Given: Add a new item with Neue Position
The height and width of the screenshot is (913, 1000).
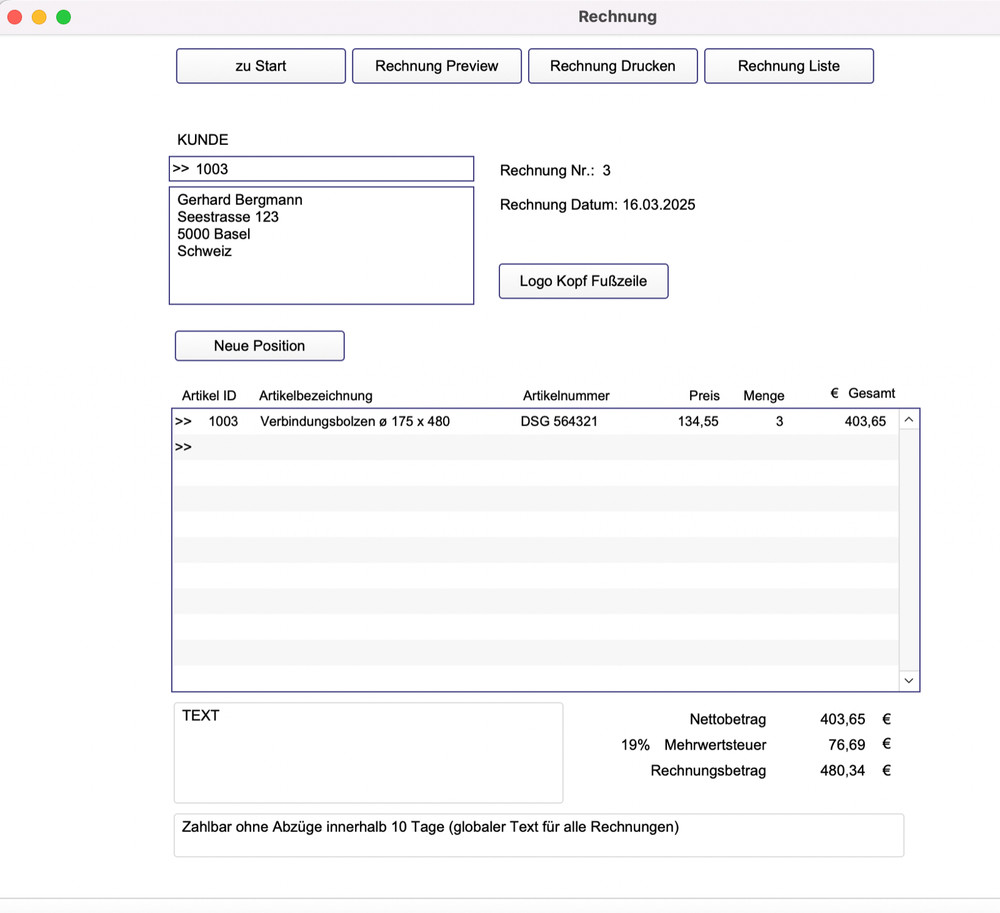Looking at the screenshot, I should click(x=259, y=345).
